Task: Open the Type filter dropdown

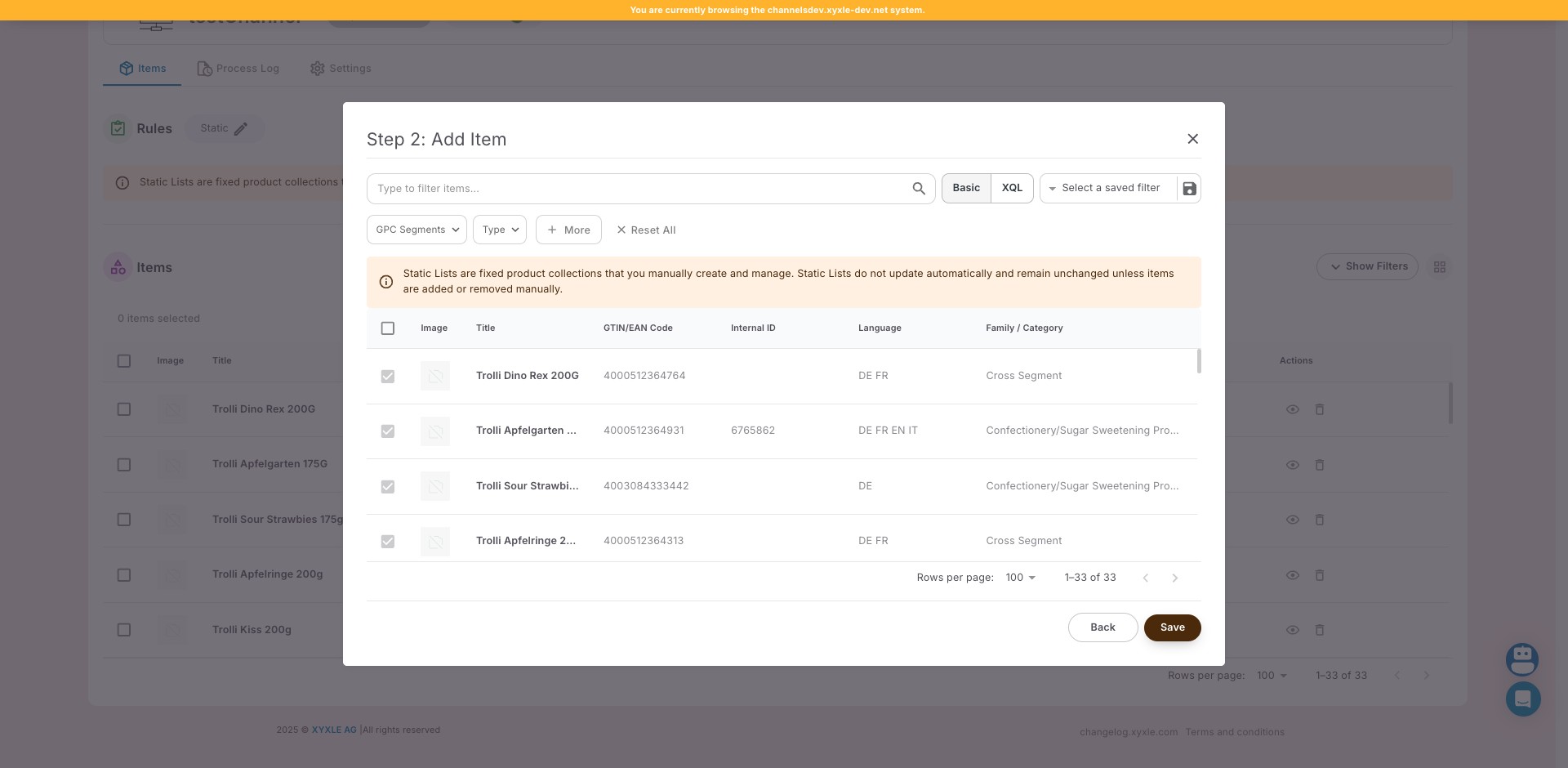Action: (x=500, y=230)
